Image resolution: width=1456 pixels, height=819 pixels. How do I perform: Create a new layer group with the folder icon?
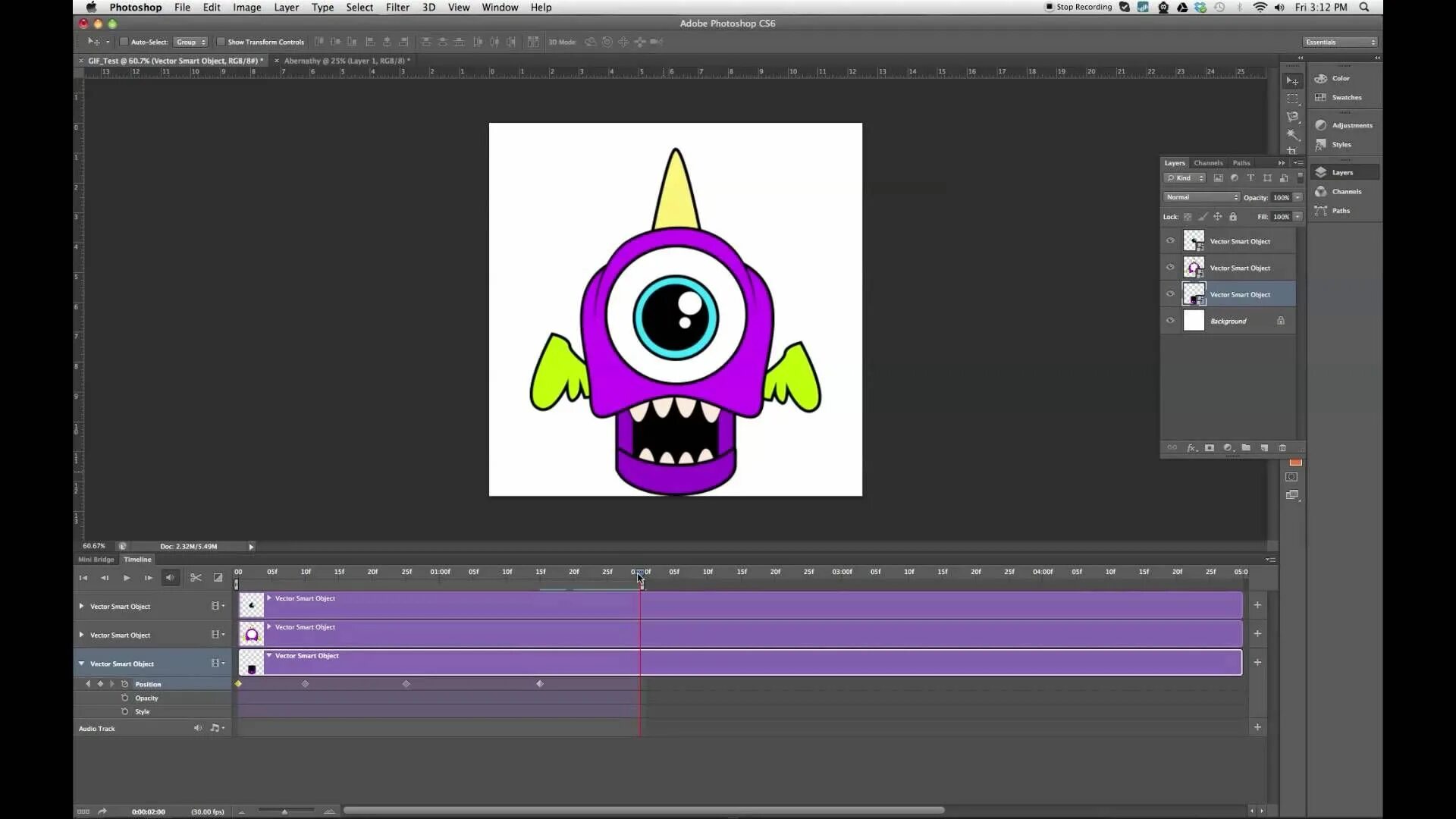(1246, 448)
